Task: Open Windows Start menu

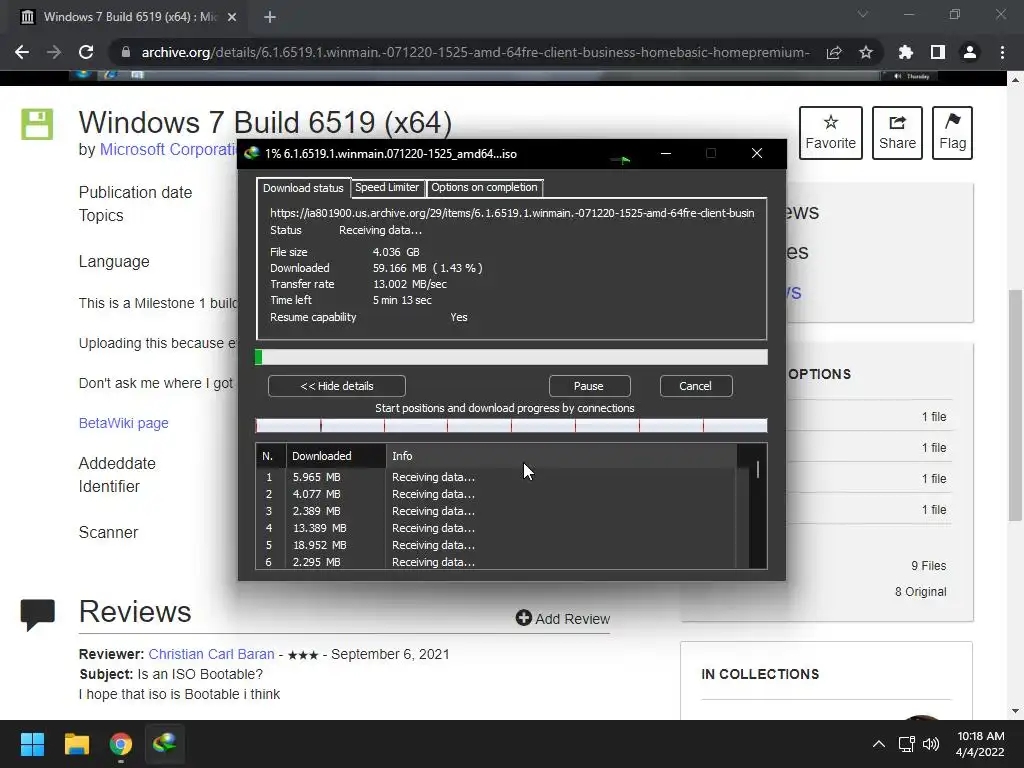Action: coord(32,744)
